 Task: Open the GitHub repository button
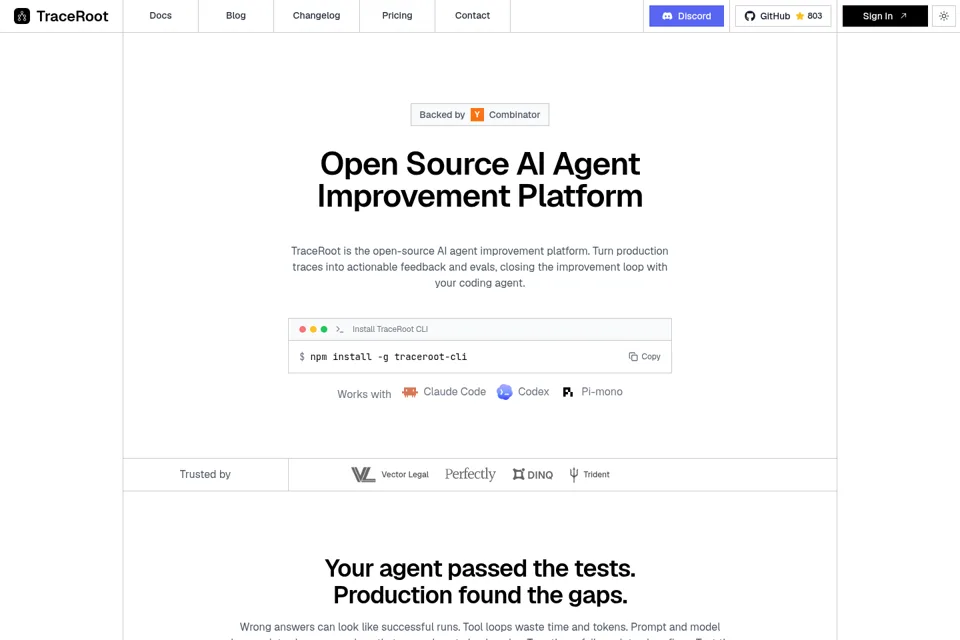[783, 16]
